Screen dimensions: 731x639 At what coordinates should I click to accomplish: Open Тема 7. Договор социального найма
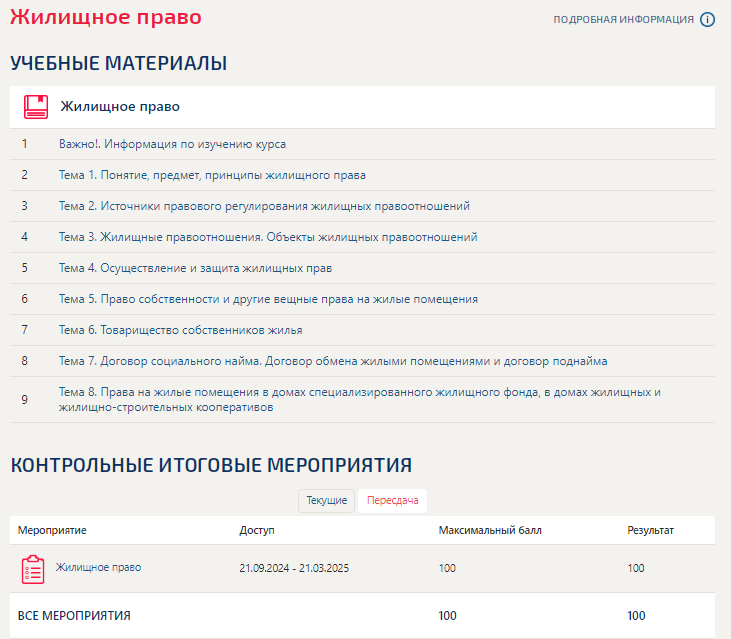point(333,361)
